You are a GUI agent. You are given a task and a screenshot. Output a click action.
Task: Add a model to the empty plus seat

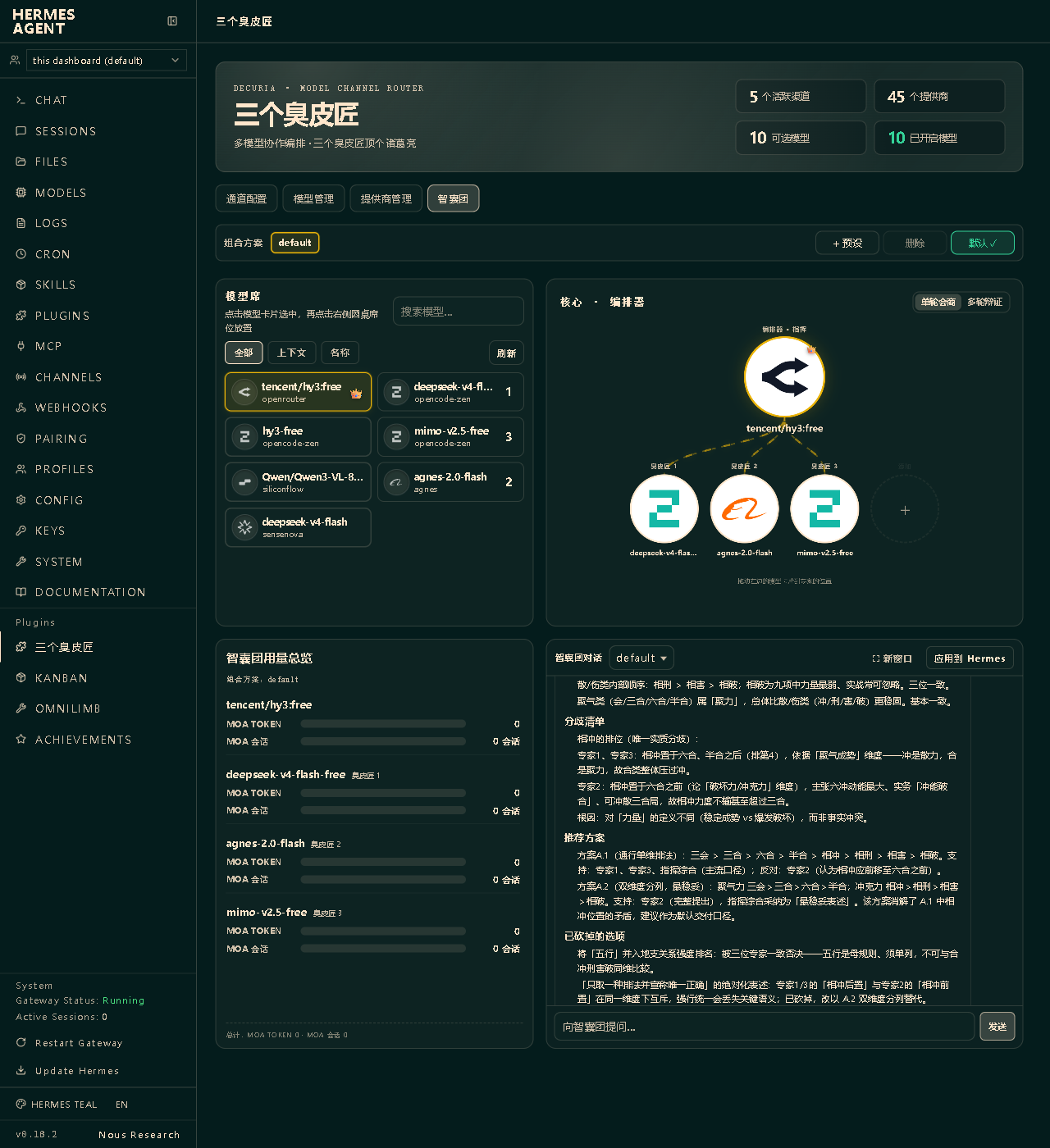(905, 509)
